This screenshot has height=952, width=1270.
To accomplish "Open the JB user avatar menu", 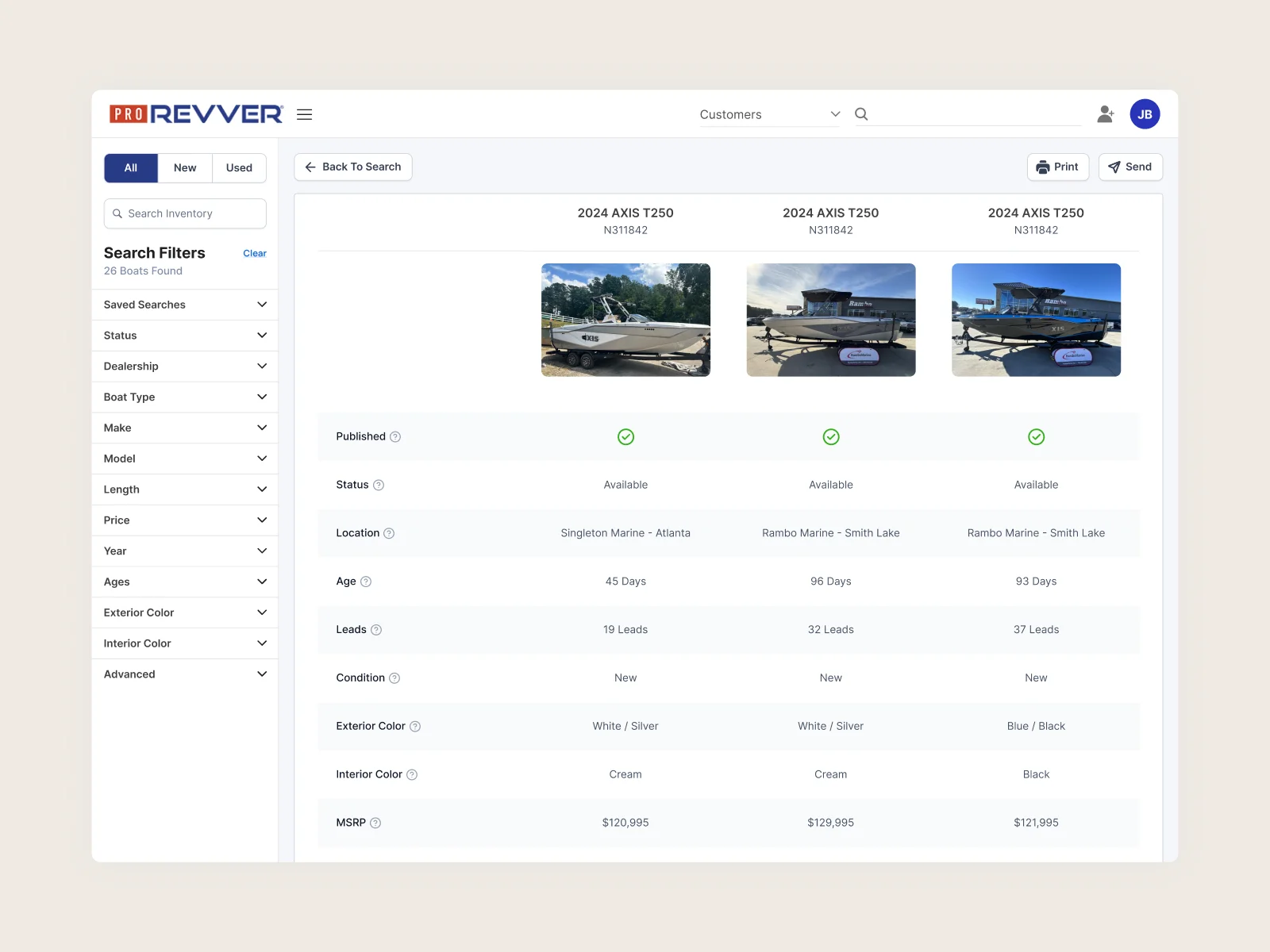I will (1145, 114).
